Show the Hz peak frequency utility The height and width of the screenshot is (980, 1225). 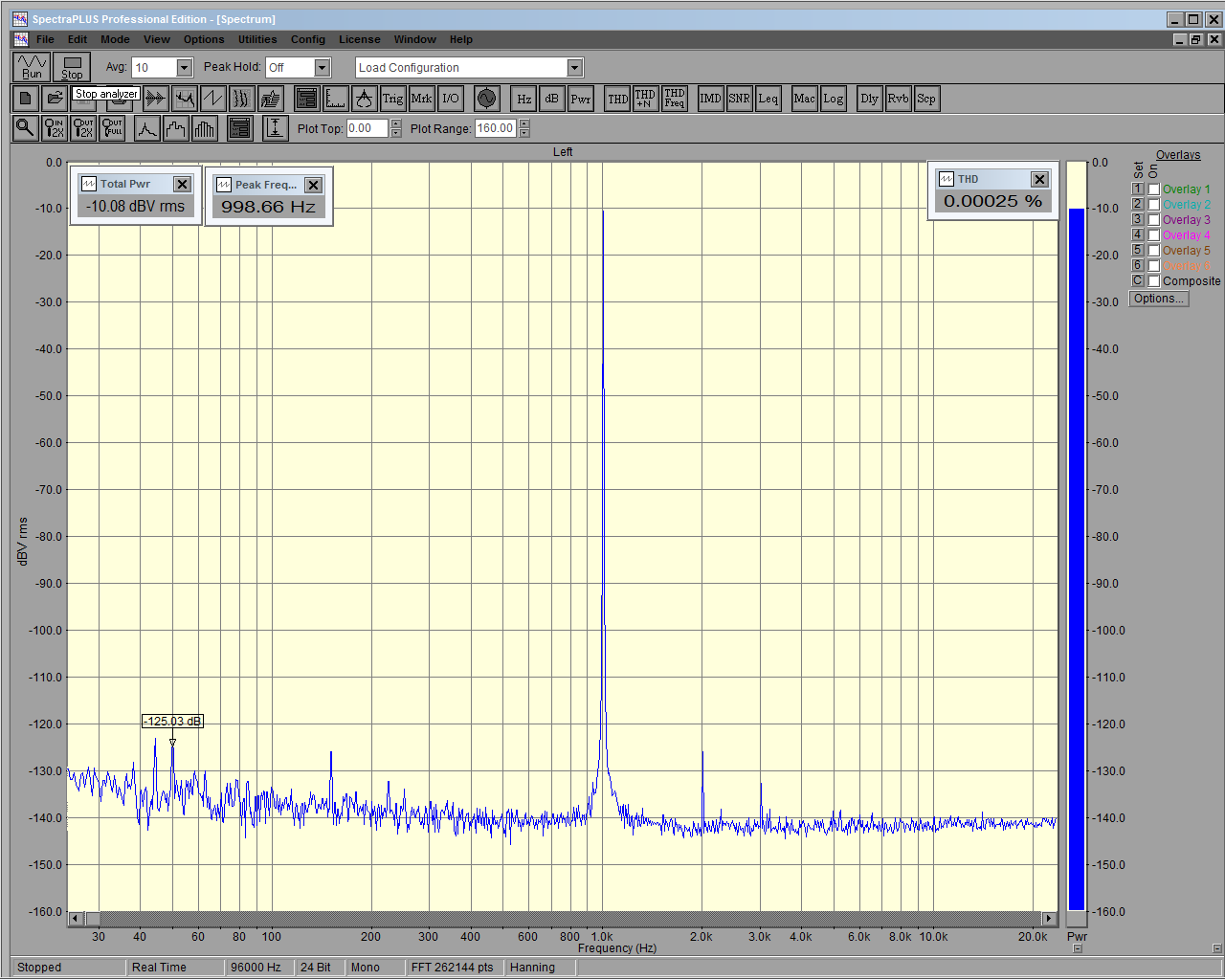[523, 99]
